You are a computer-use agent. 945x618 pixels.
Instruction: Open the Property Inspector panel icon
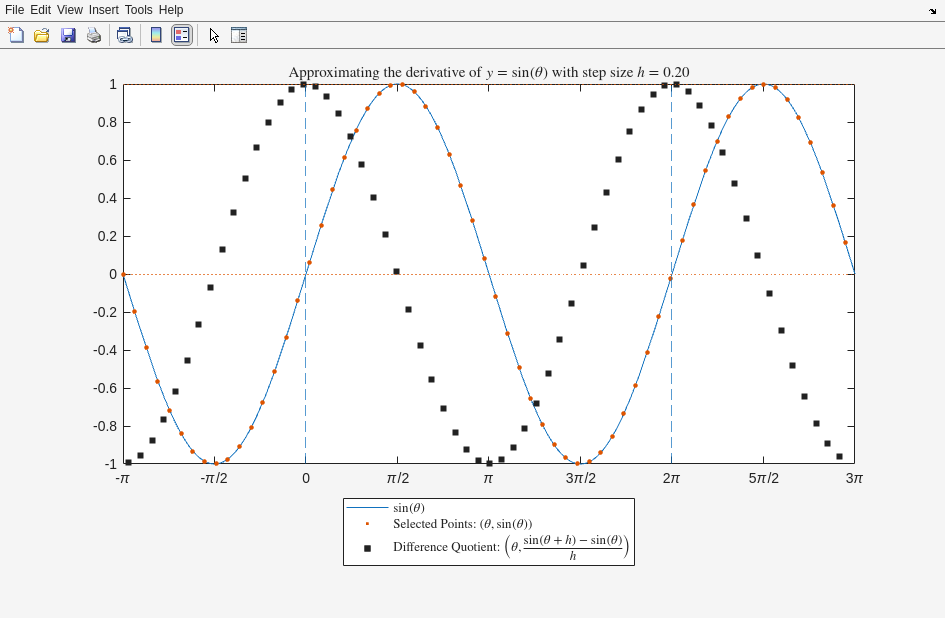(239, 35)
